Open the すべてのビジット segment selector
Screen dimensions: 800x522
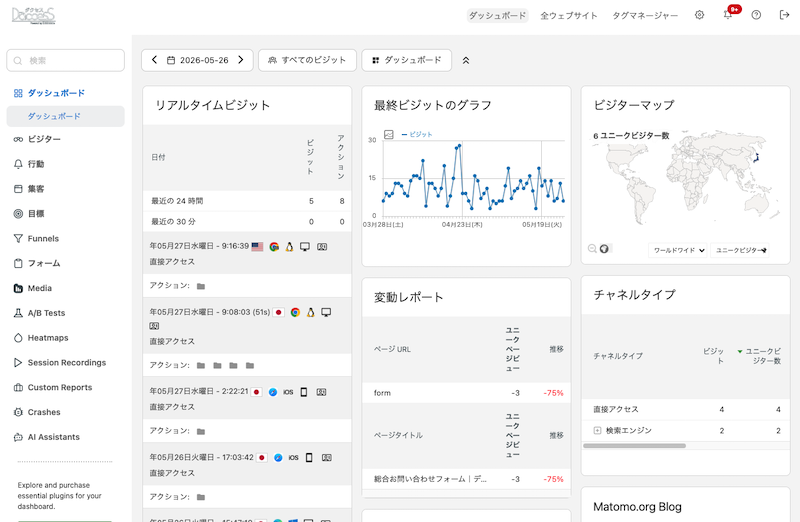[x=307, y=60]
